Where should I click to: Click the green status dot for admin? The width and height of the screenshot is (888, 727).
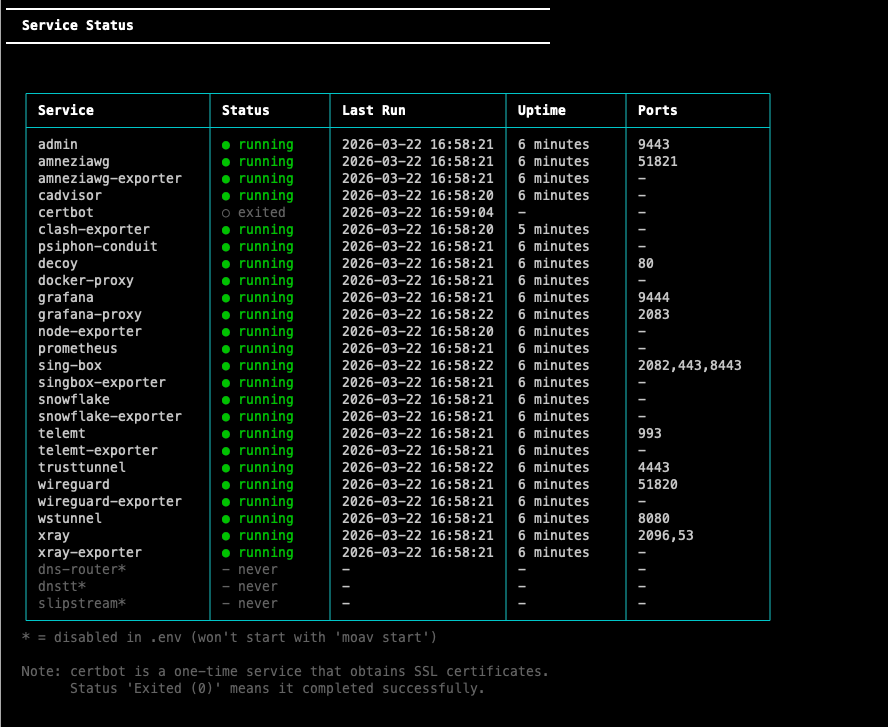226,145
